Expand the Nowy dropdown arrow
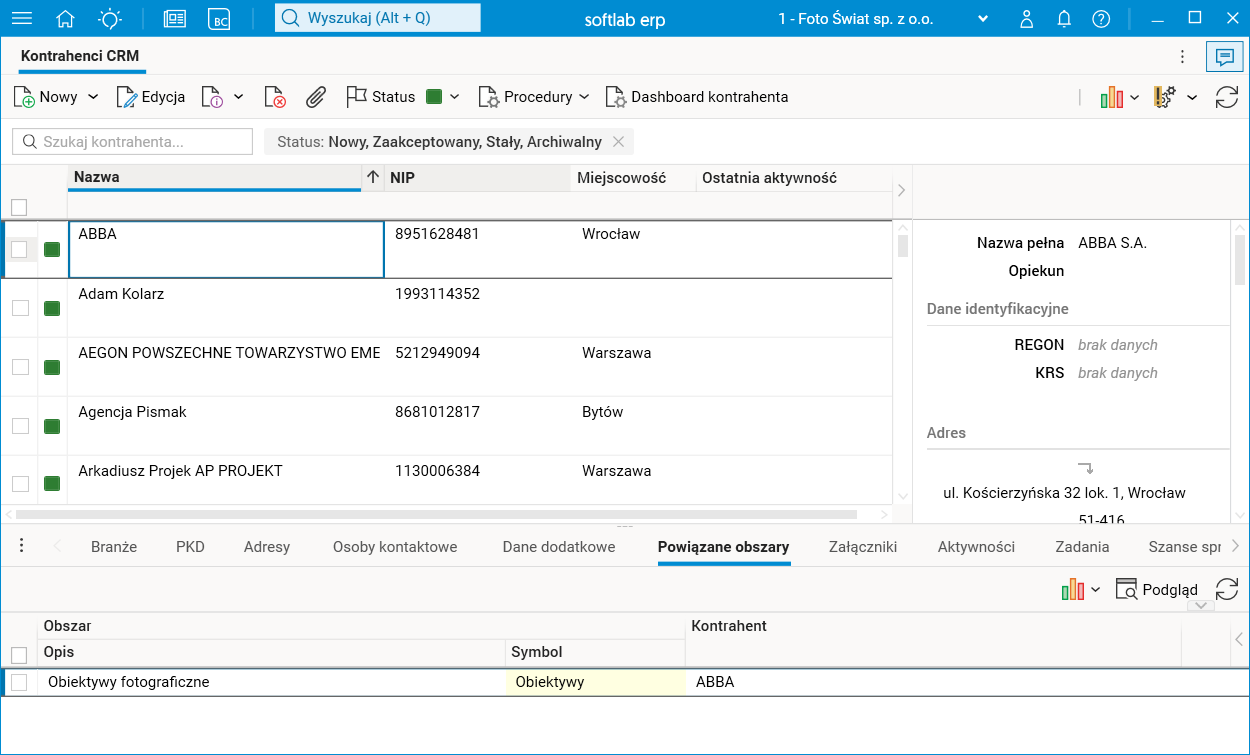The image size is (1250, 755). coord(93,97)
